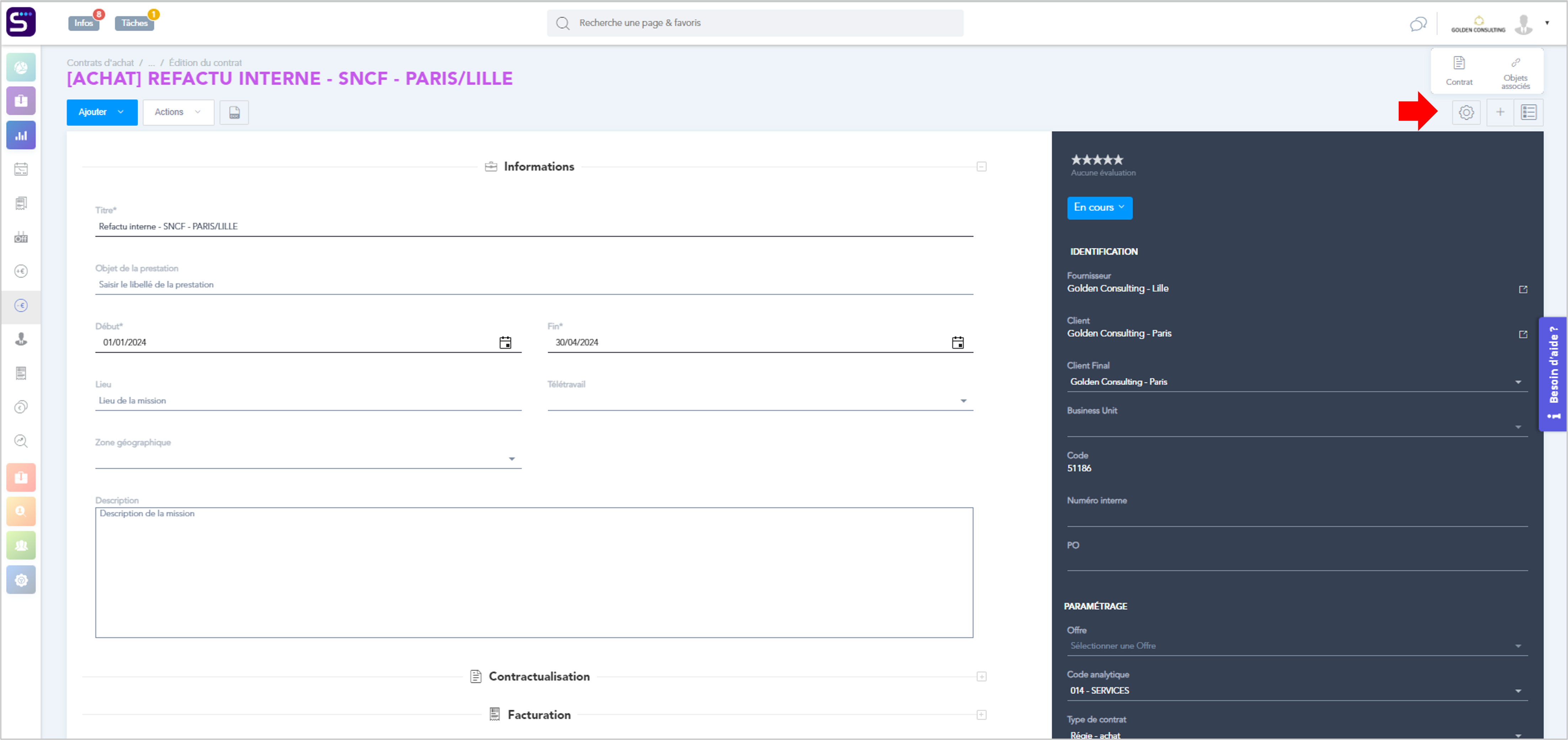Open Client Golden Consulting - Paris external link

1523,334
